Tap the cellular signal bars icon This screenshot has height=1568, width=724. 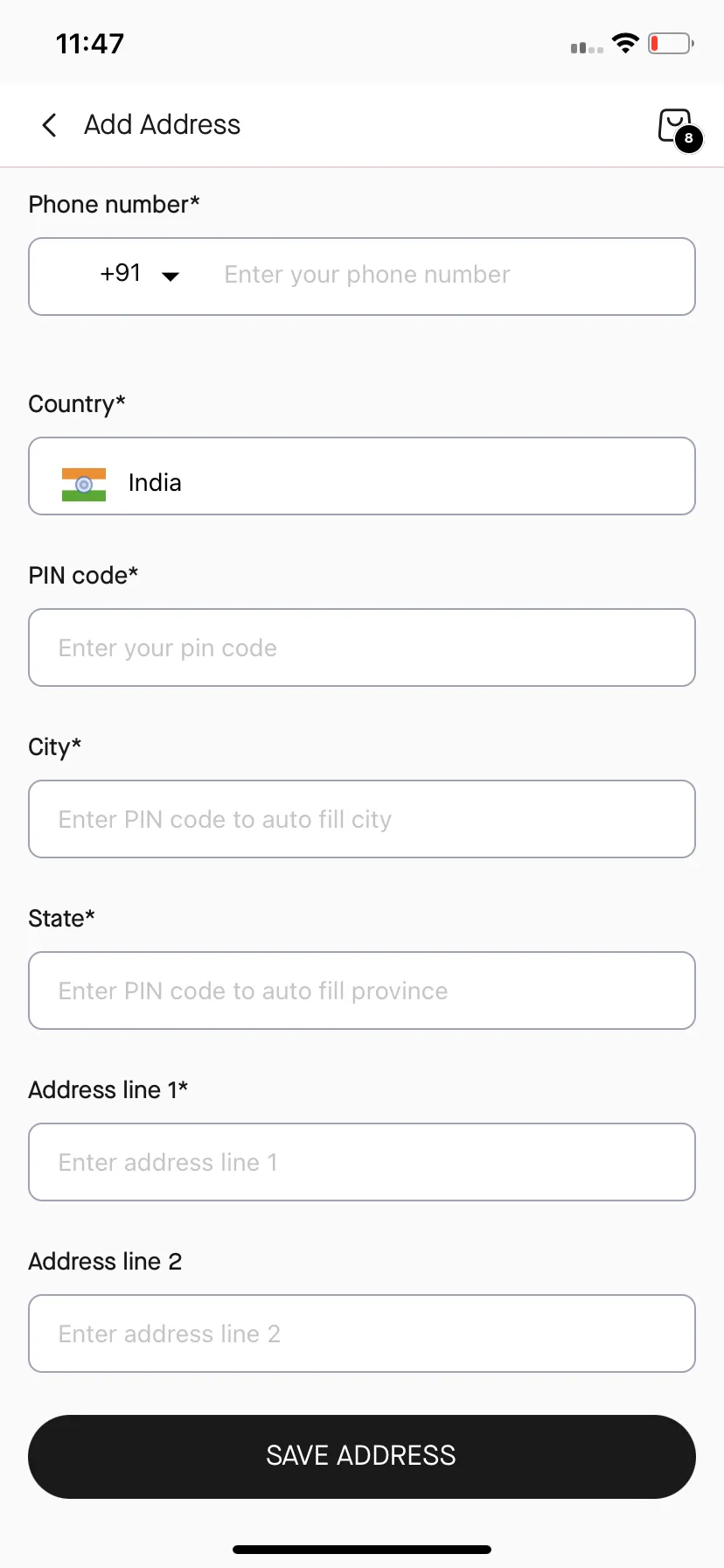(x=587, y=47)
